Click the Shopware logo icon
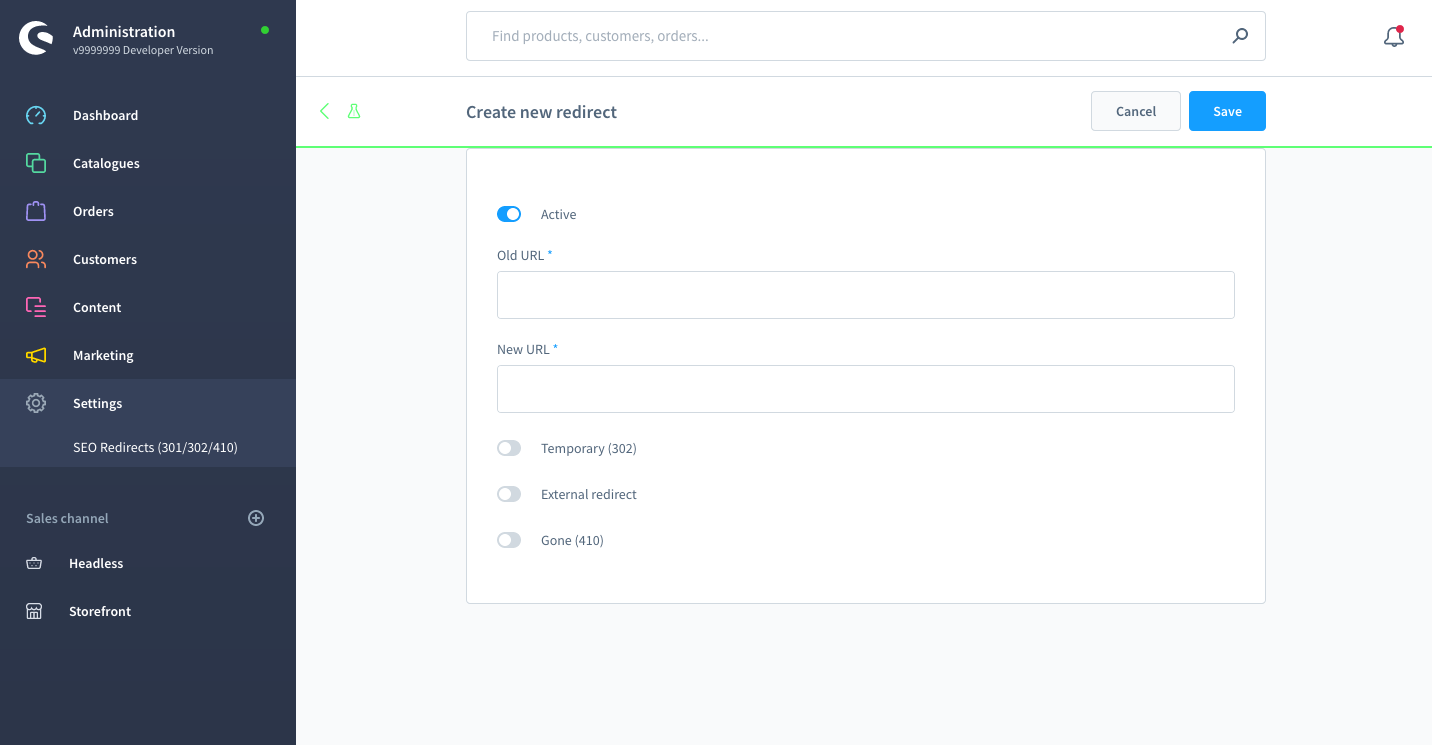Screen dimensions: 1432x745 pyautogui.click(x=36, y=38)
